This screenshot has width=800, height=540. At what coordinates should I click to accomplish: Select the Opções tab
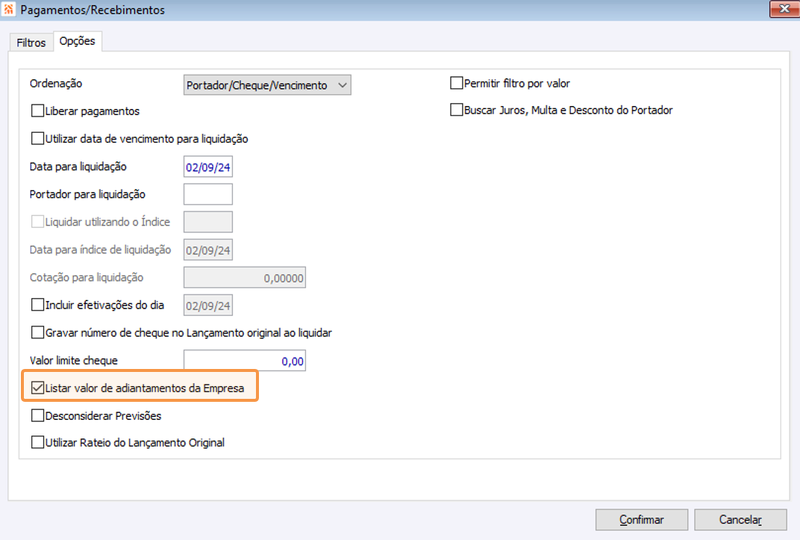[x=78, y=41]
